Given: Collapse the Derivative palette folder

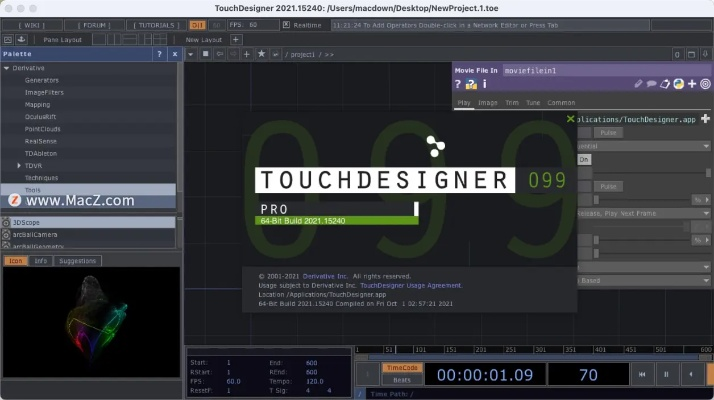Looking at the screenshot, I should click(x=6, y=68).
